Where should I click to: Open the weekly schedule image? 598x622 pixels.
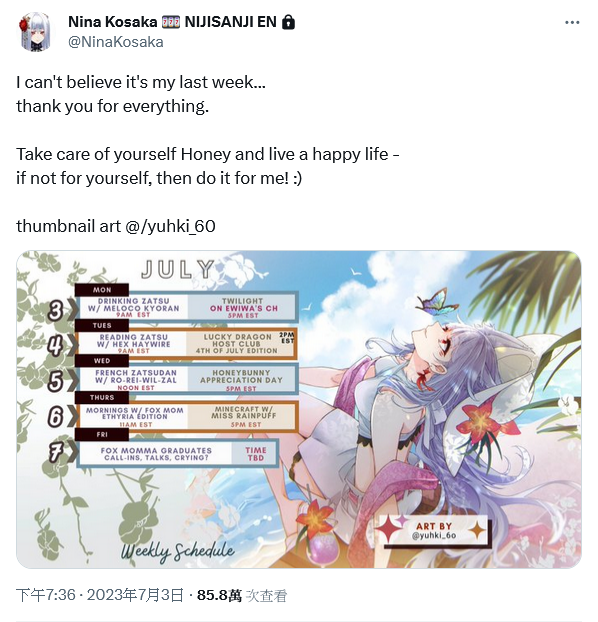pos(299,409)
